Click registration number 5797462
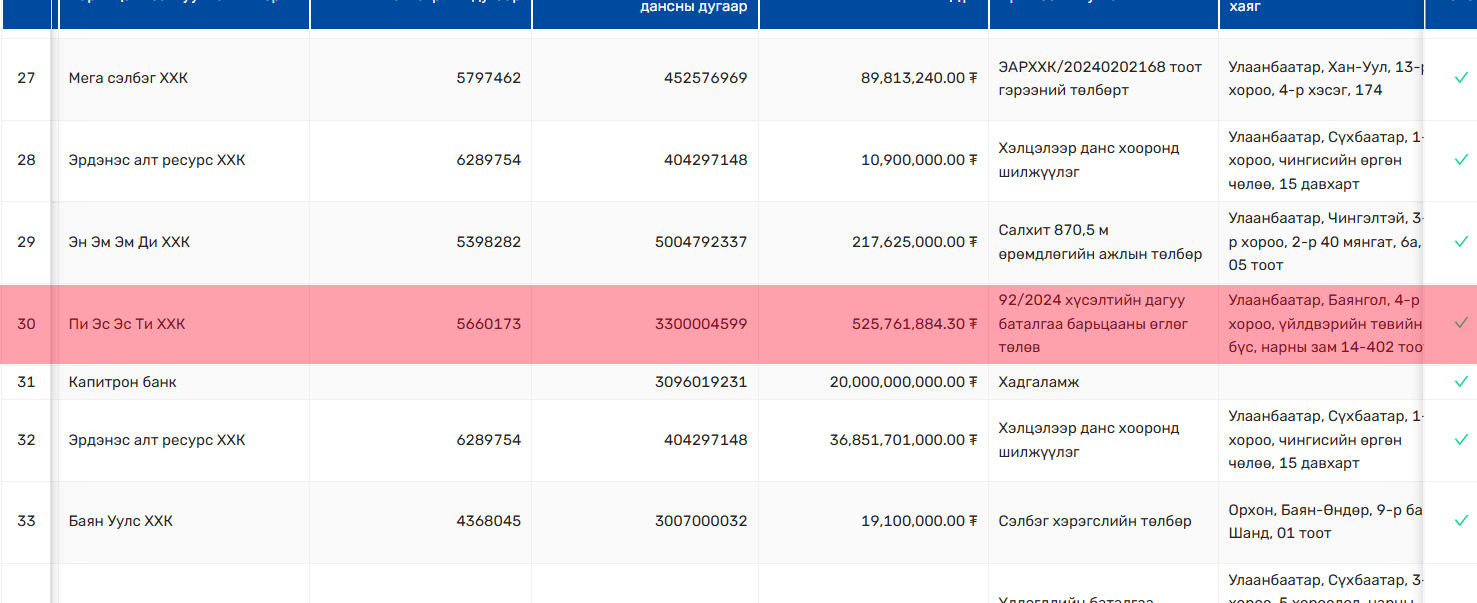Image resolution: width=1477 pixels, height=603 pixels. coord(489,78)
